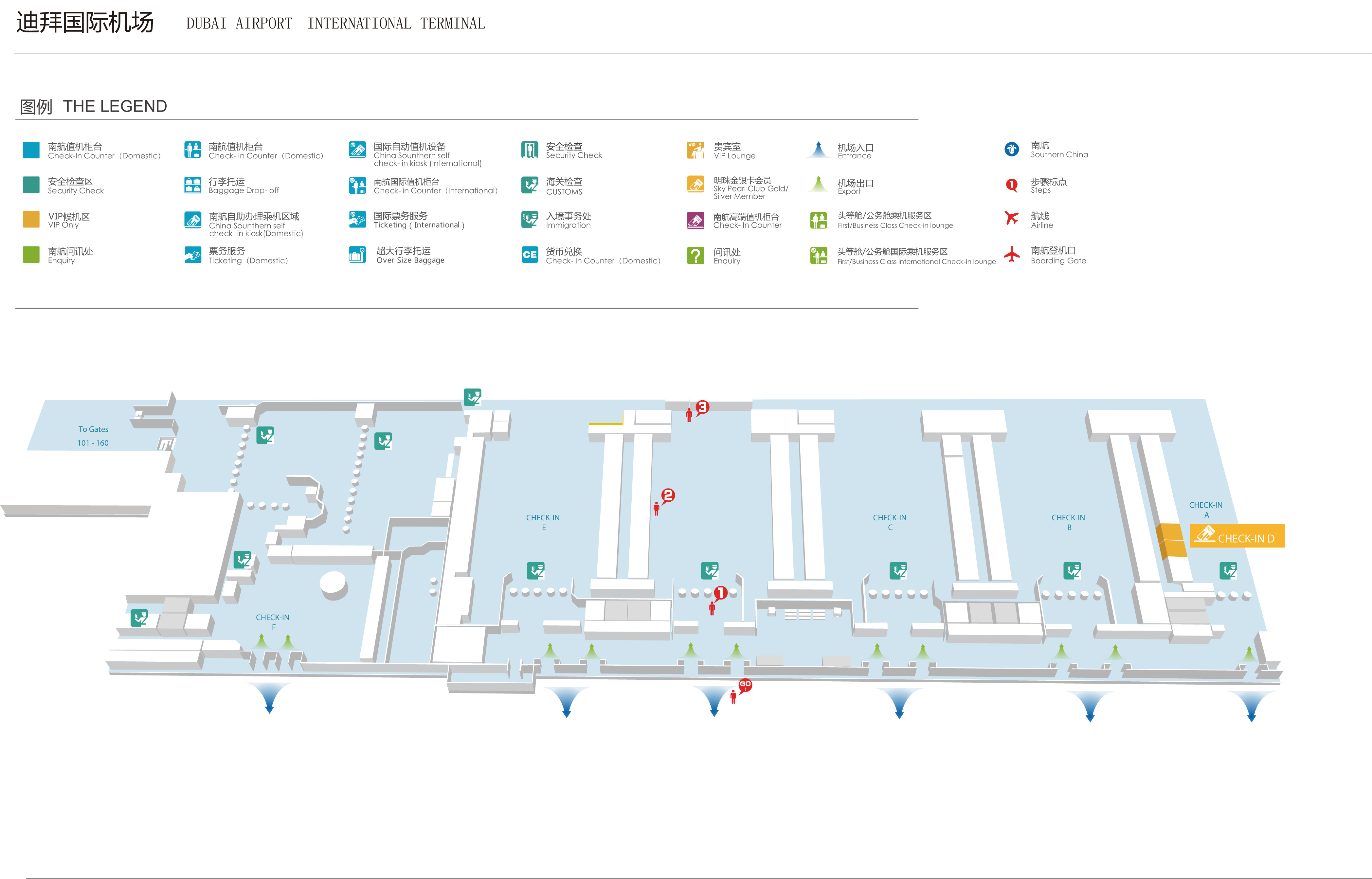This screenshot has width=1372, height=879.
Task: Click the red GO start marker
Action: tap(745, 685)
